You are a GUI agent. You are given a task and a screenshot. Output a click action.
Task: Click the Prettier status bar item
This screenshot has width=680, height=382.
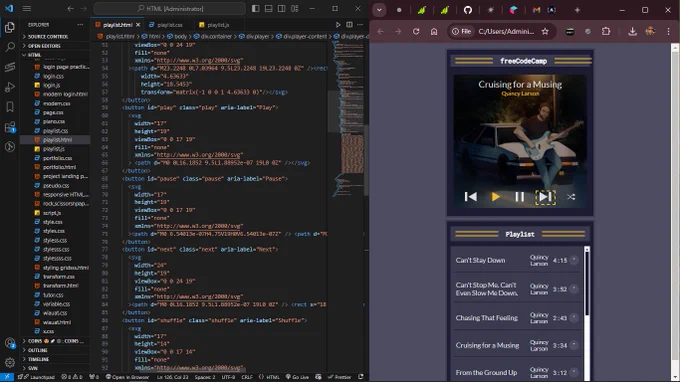[x=340, y=377]
